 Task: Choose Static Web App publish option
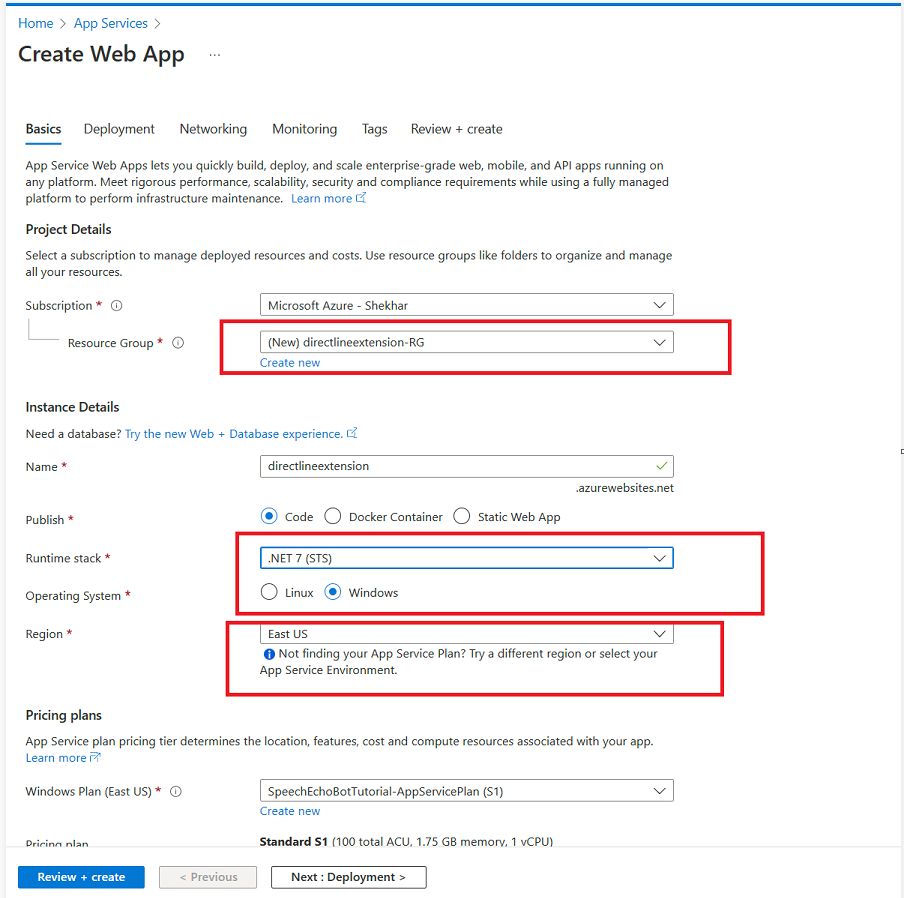click(461, 516)
